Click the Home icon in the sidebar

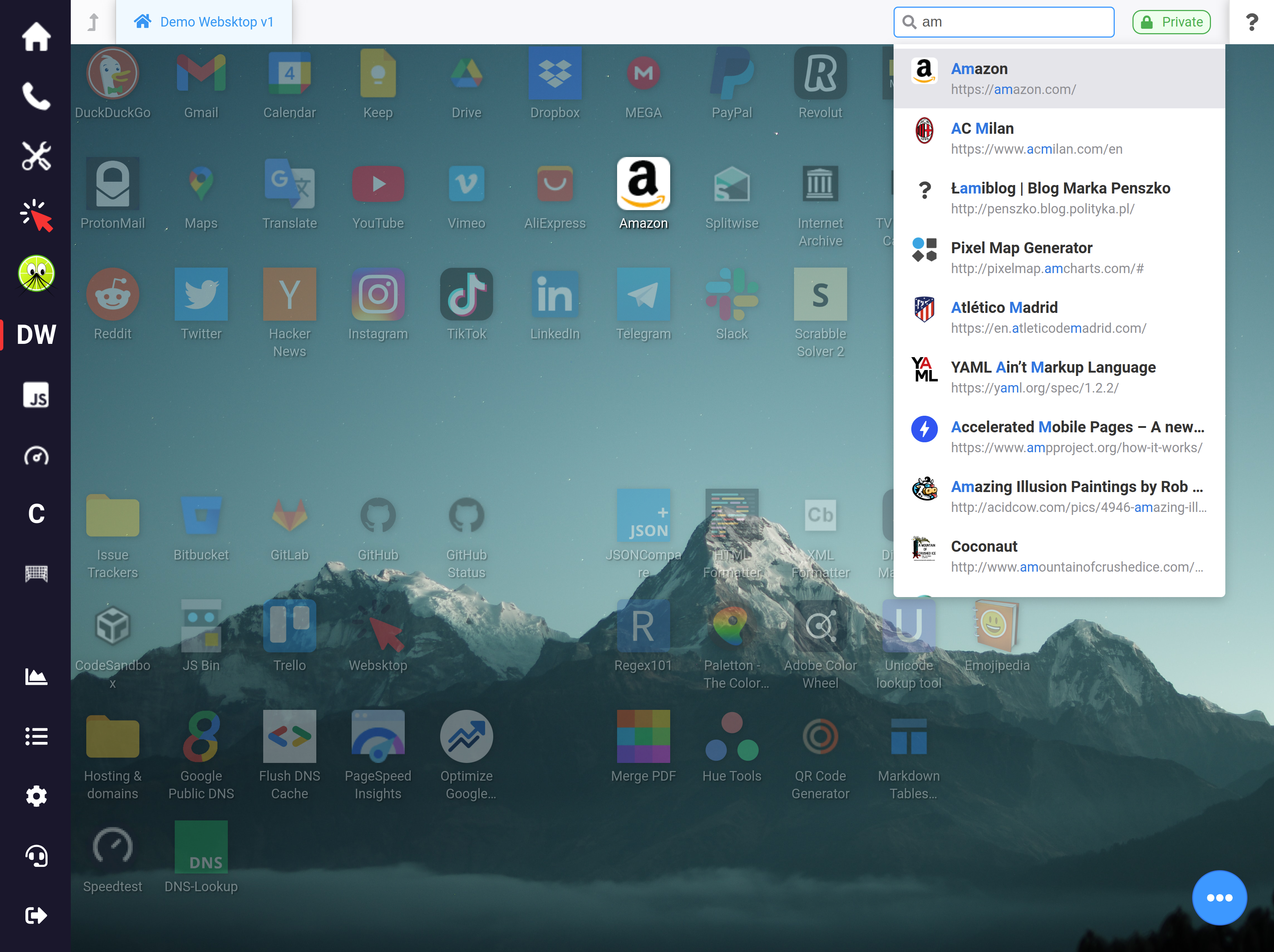(36, 37)
